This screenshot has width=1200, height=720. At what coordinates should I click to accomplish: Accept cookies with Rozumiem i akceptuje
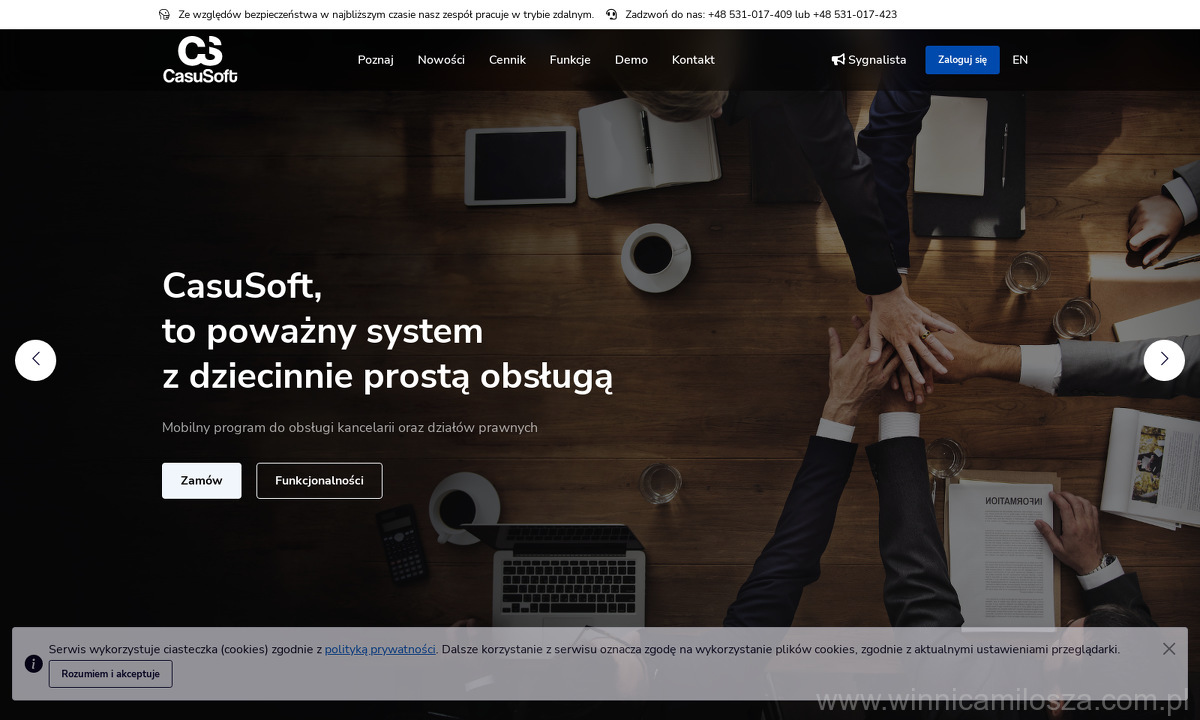click(110, 674)
